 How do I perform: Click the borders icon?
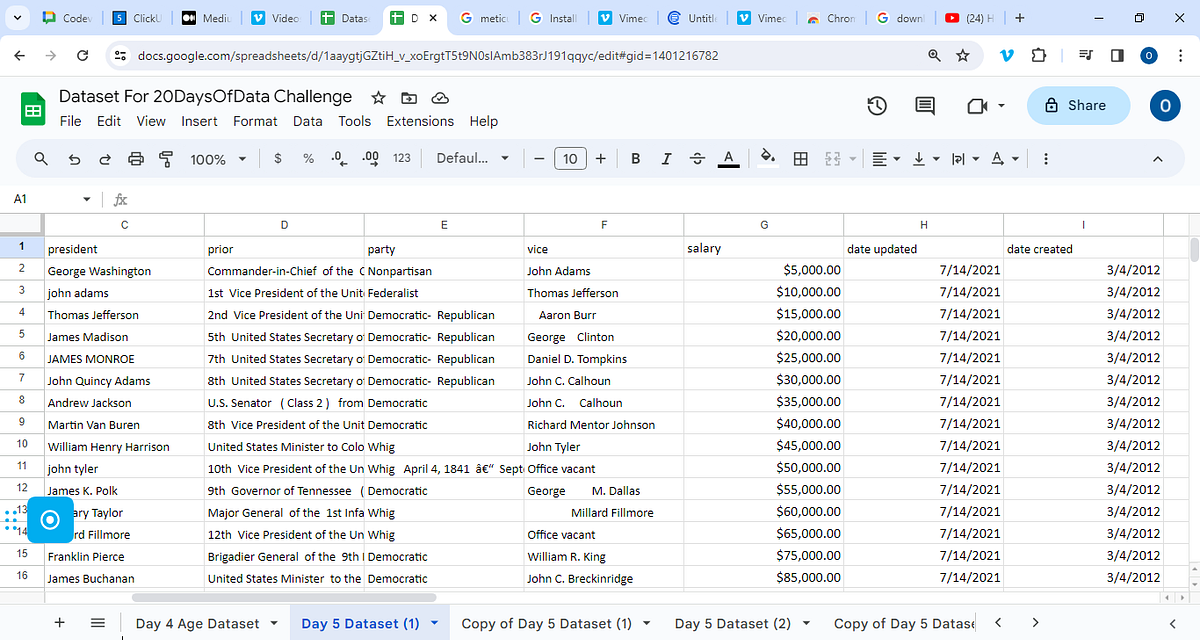coord(800,158)
